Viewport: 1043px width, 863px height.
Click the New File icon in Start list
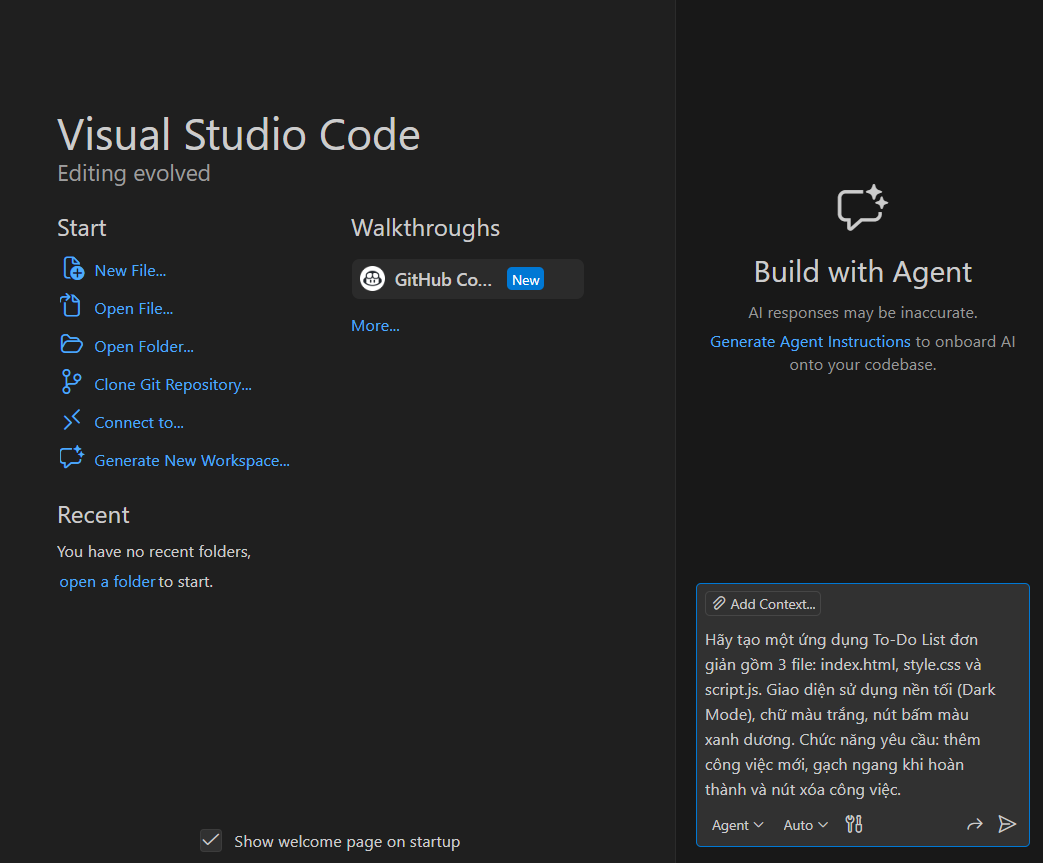pos(70,268)
